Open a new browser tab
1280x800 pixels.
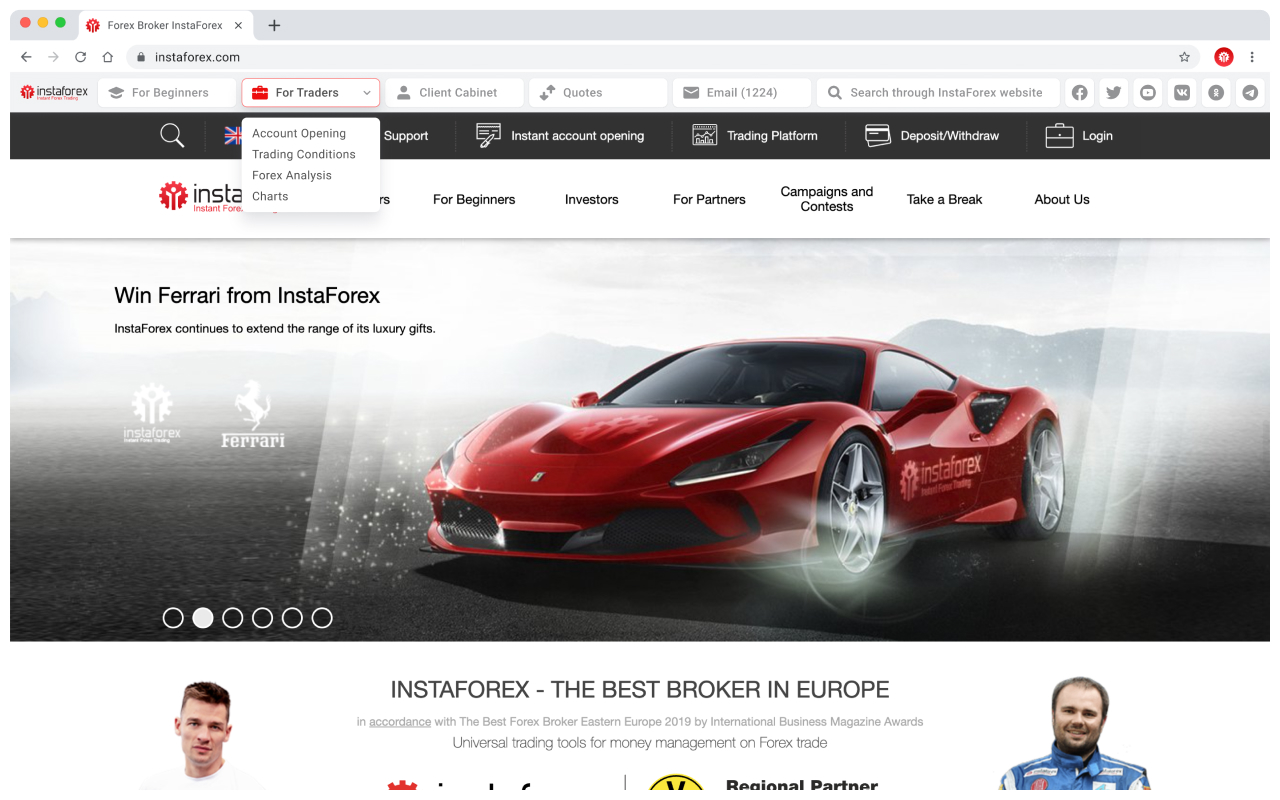274,25
